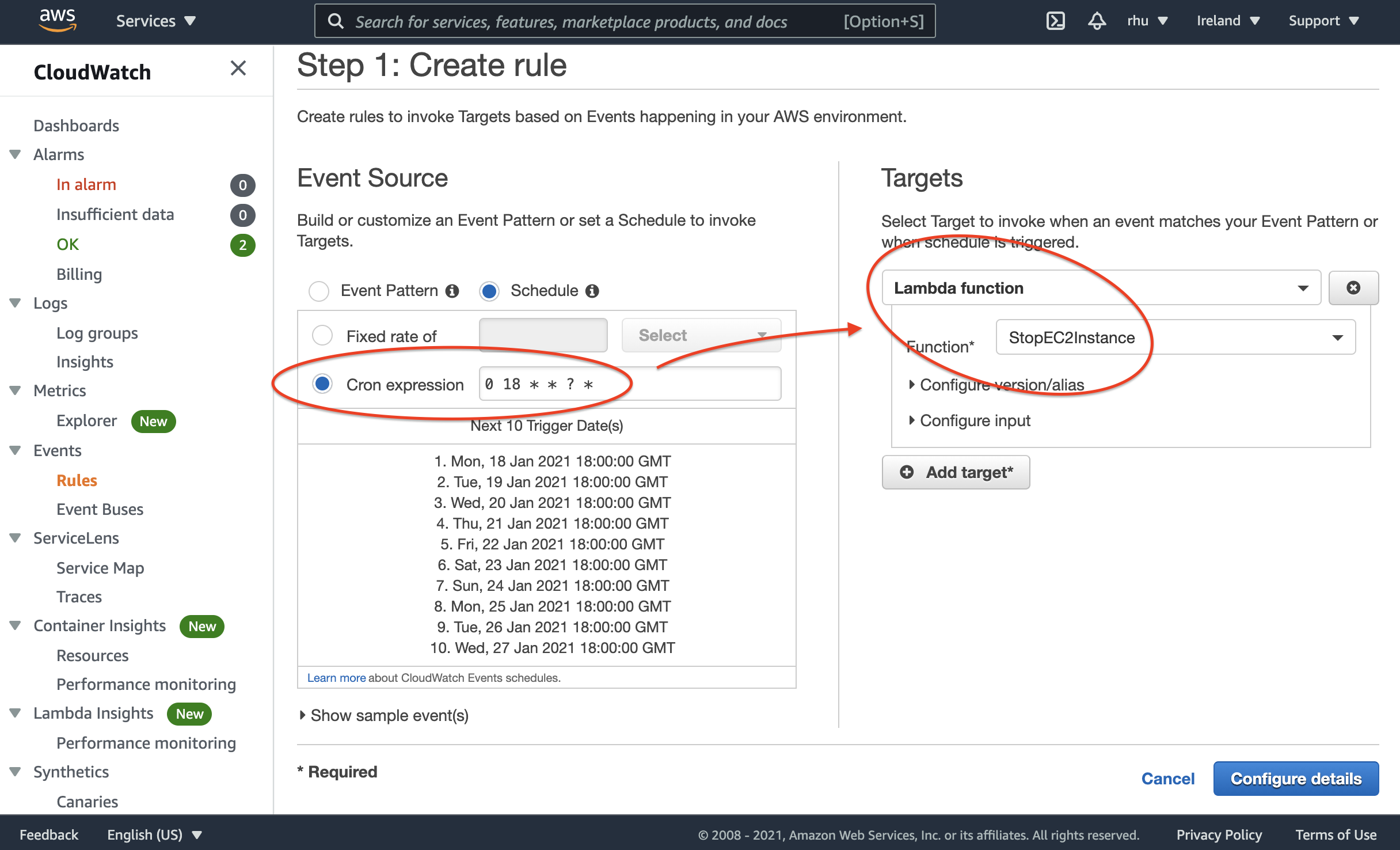1400x850 pixels.
Task: Click the Insufficient data count badge
Action: pyautogui.click(x=243, y=215)
